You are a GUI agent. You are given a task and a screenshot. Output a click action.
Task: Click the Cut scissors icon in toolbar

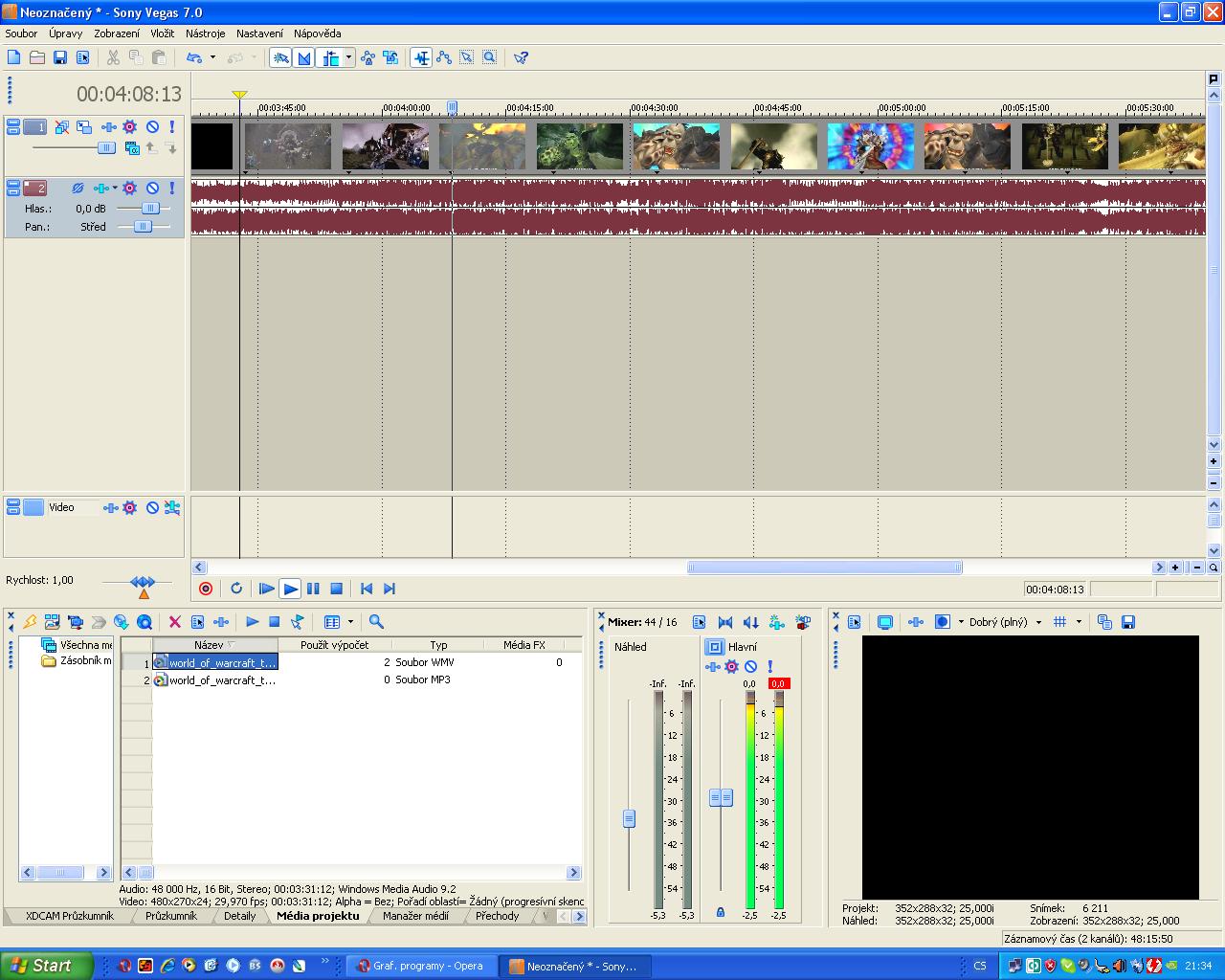113,57
